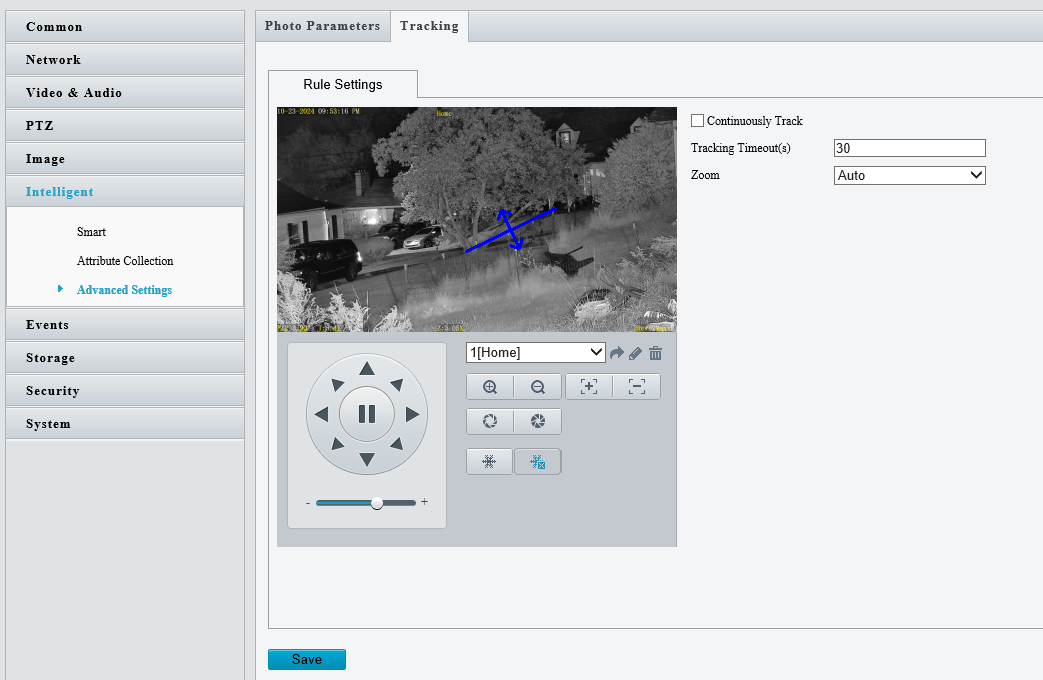1043x680 pixels.
Task: Click the camera live preview image
Action: (x=477, y=220)
